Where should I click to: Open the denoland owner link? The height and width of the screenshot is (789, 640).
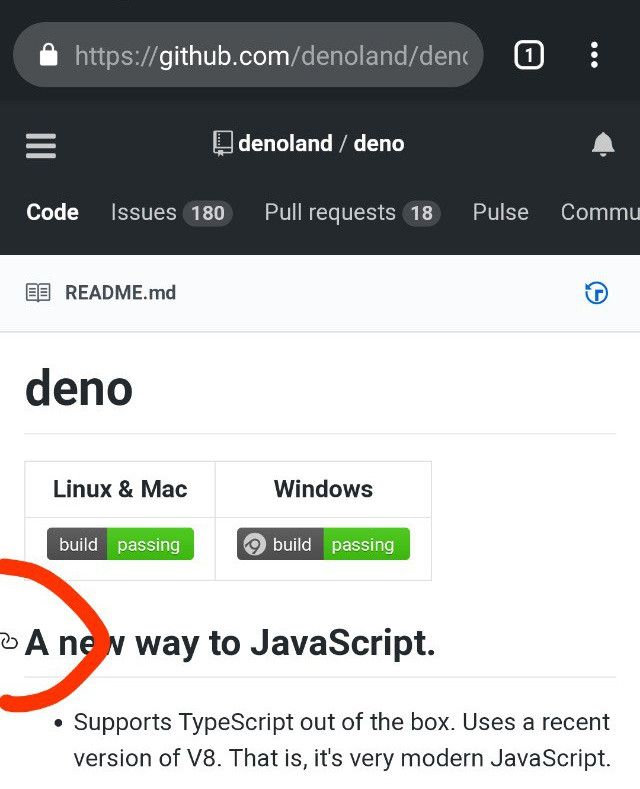[x=285, y=144]
